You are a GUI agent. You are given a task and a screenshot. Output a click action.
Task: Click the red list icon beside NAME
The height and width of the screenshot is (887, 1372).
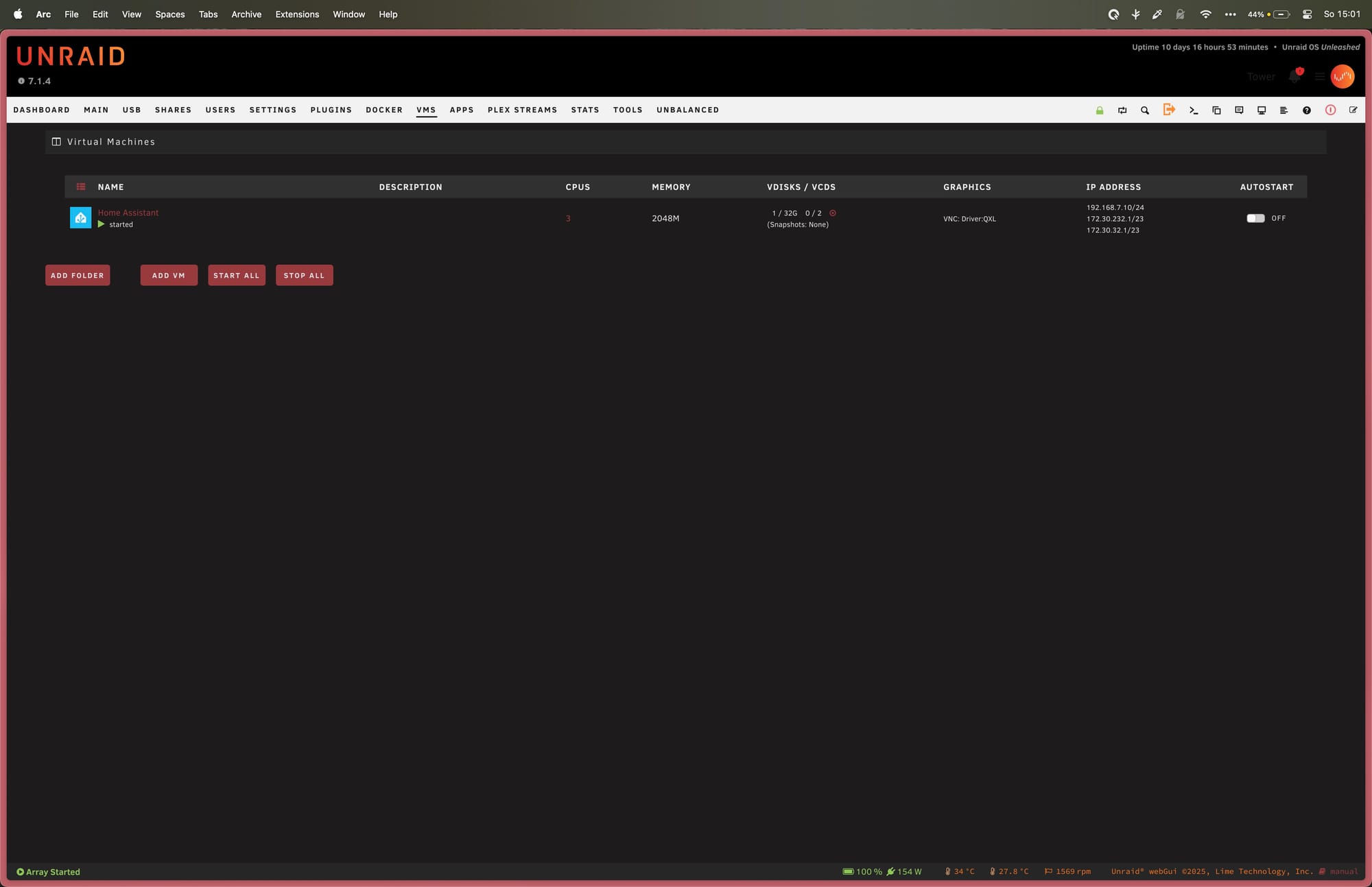pyautogui.click(x=81, y=187)
